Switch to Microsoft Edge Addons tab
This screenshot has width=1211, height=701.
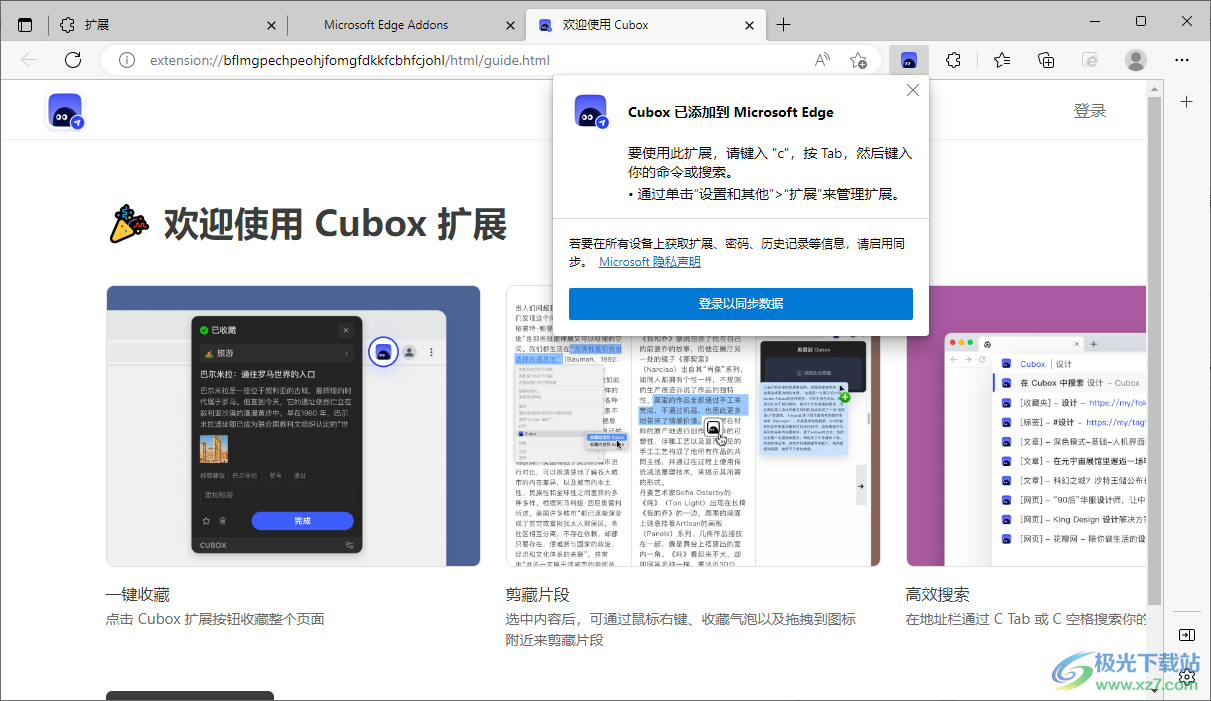click(x=406, y=25)
